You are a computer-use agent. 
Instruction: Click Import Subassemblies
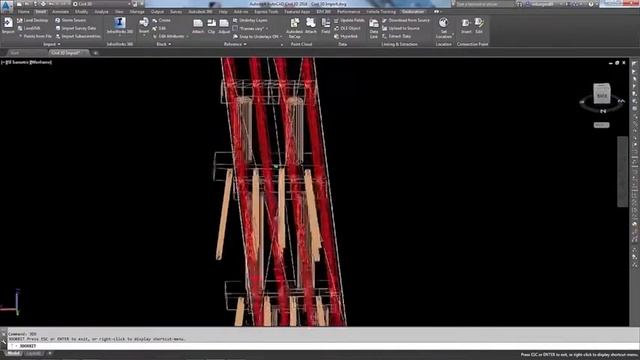point(78,36)
